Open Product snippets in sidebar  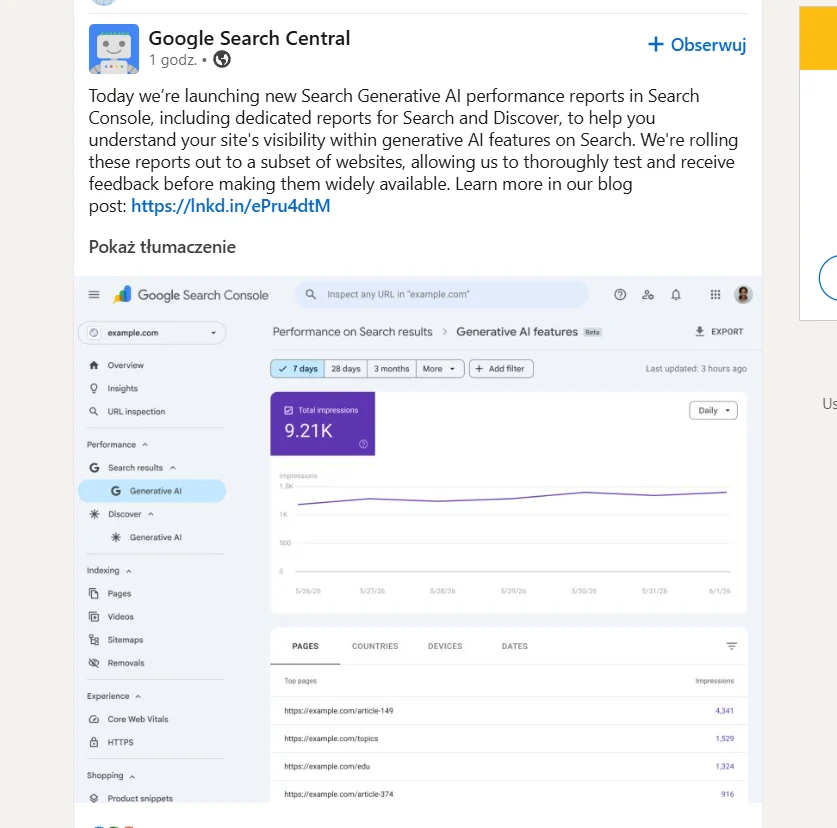click(x=140, y=798)
